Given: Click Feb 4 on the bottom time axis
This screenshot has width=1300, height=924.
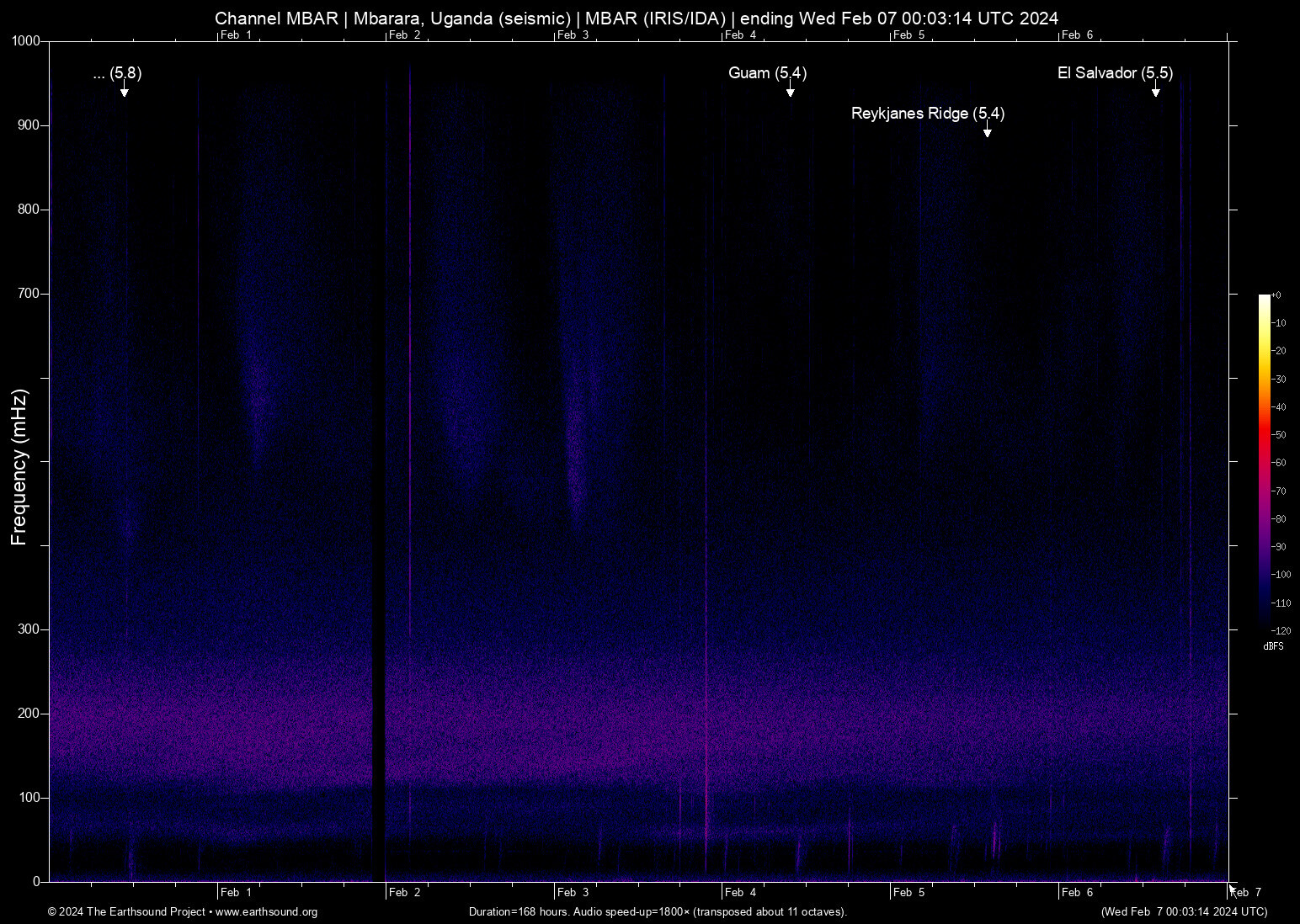Looking at the screenshot, I should pyautogui.click(x=740, y=892).
